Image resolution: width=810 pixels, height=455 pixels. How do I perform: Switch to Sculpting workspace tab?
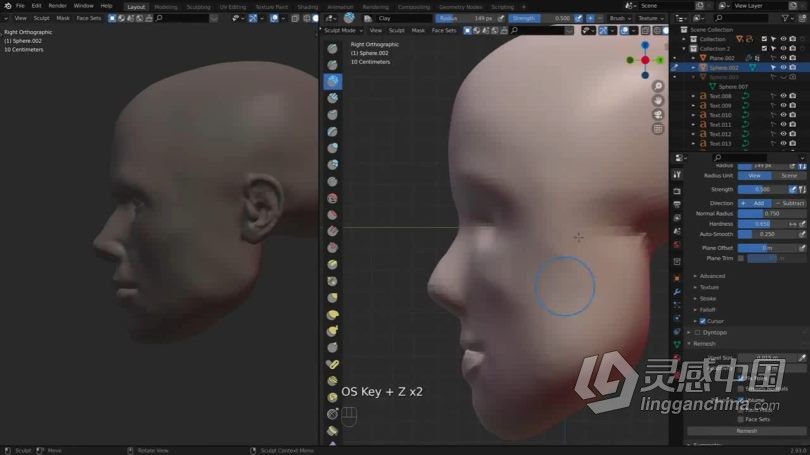[198, 7]
